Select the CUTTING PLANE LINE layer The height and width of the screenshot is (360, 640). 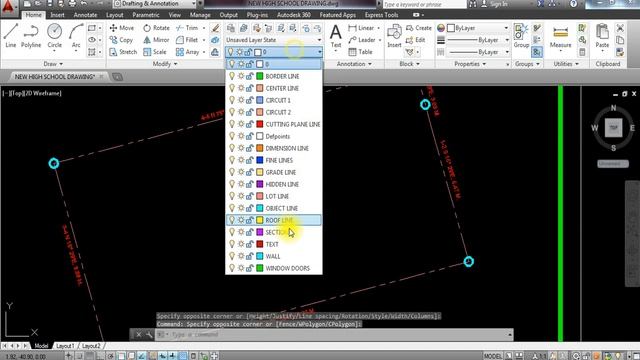[273, 124]
